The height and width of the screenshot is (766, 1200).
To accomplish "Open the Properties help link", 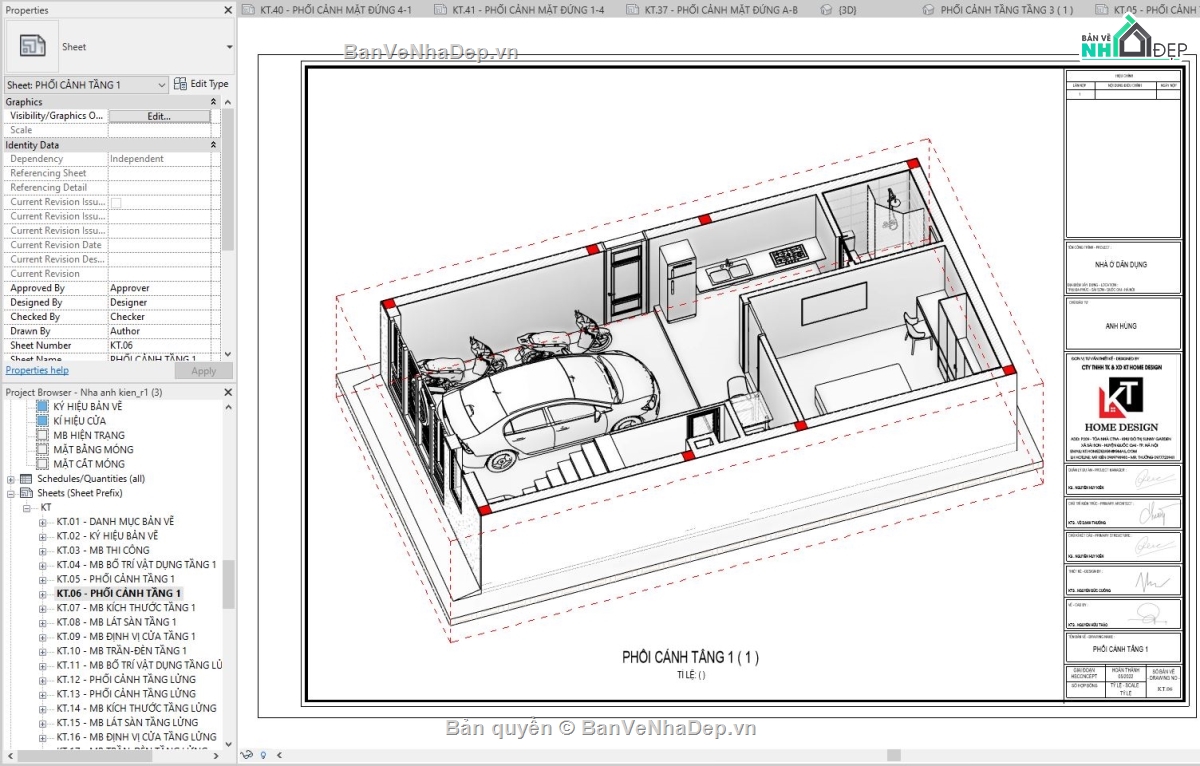I will point(37,371).
